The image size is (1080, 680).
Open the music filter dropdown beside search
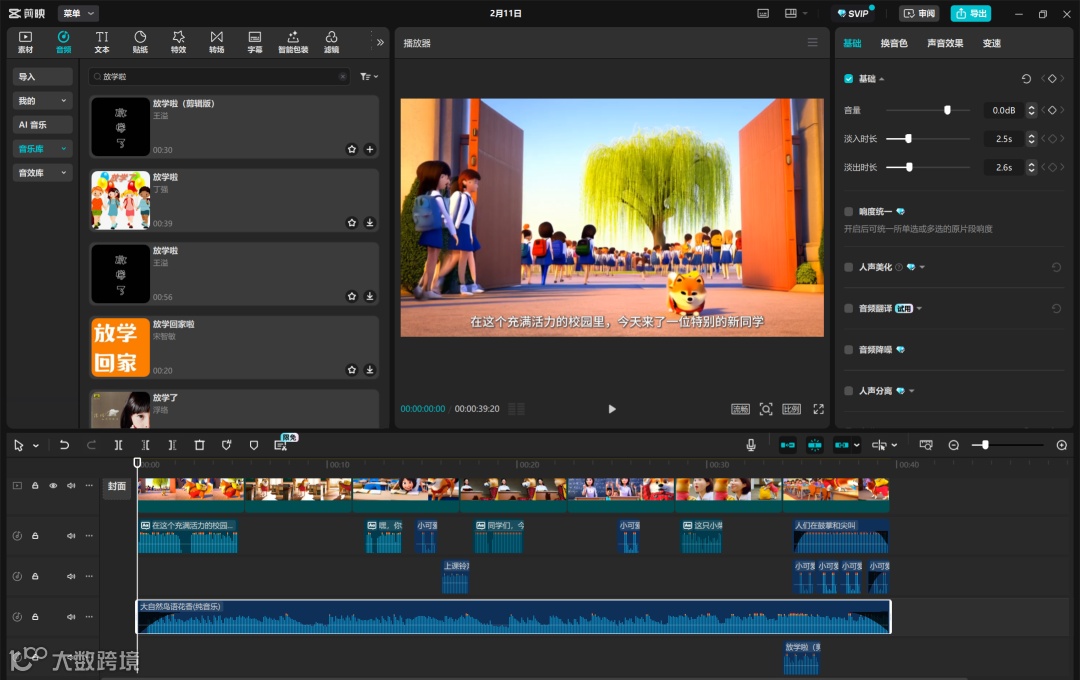point(369,77)
